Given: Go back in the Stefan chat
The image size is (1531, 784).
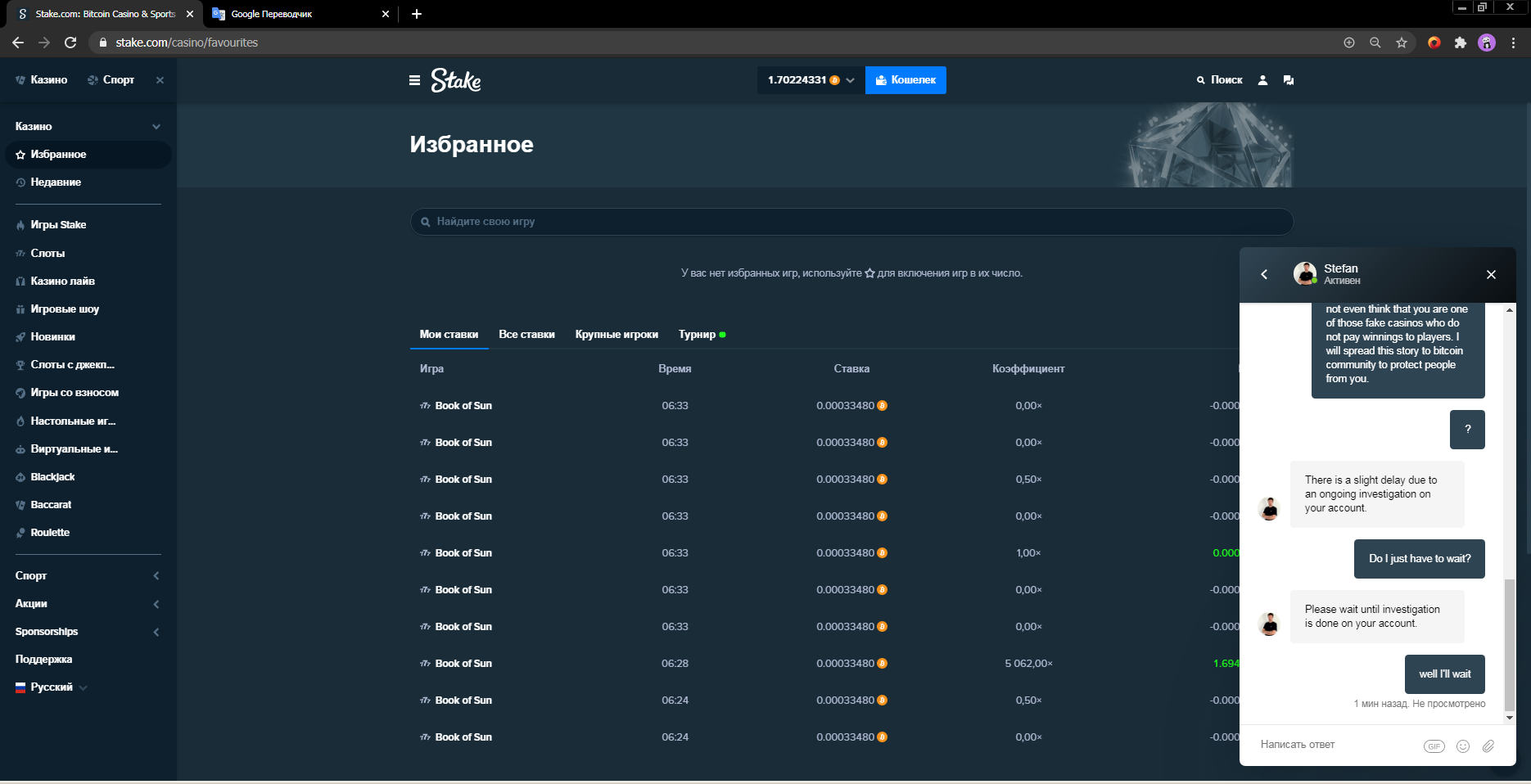Looking at the screenshot, I should (1264, 275).
